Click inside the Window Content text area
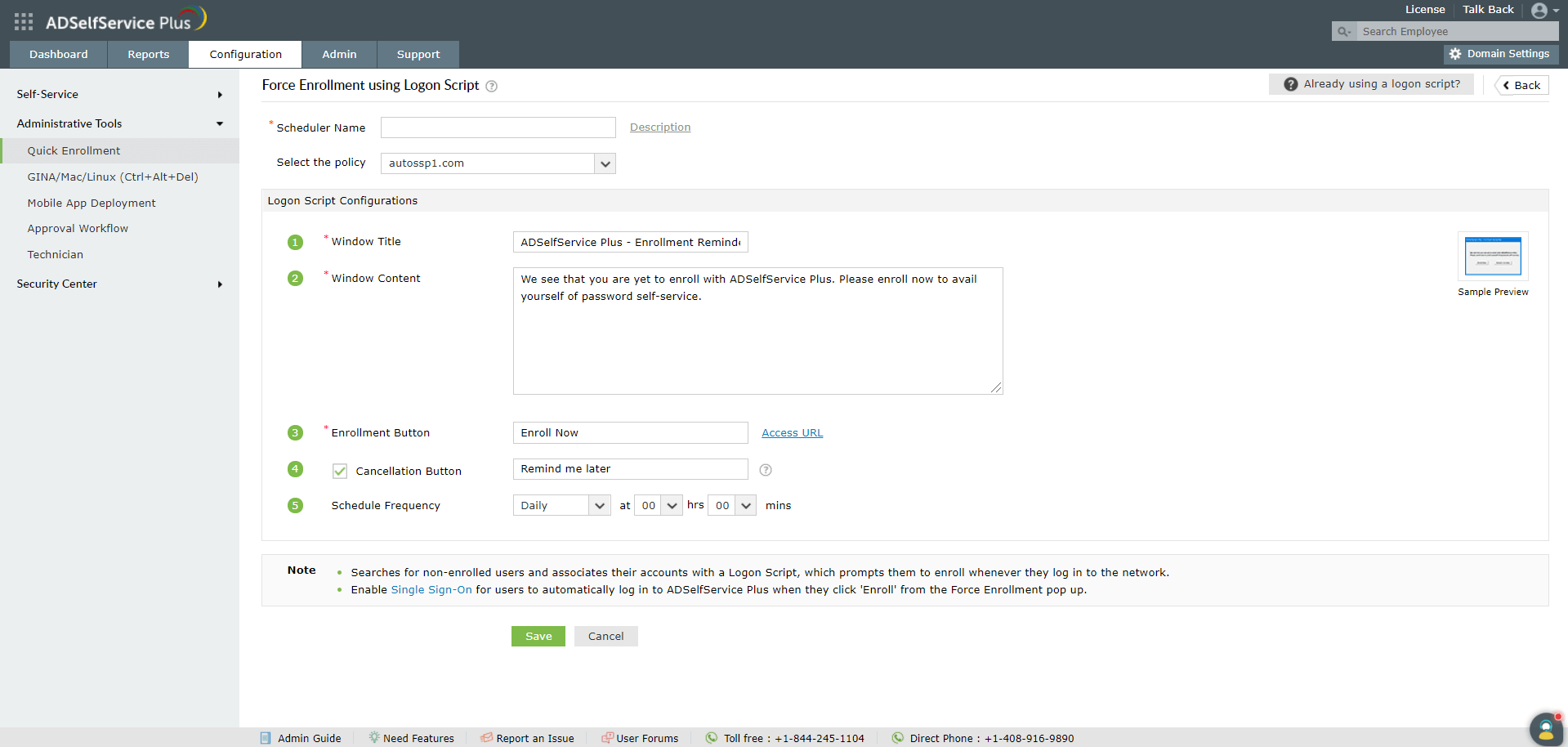Viewport: 1568px width, 747px height. point(758,331)
